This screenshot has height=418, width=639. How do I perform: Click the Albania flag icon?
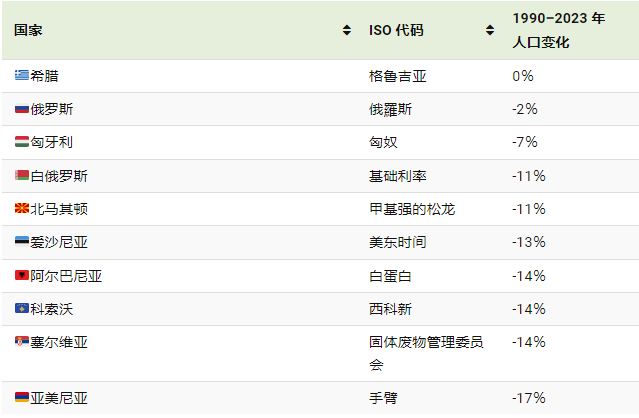click(x=22, y=275)
